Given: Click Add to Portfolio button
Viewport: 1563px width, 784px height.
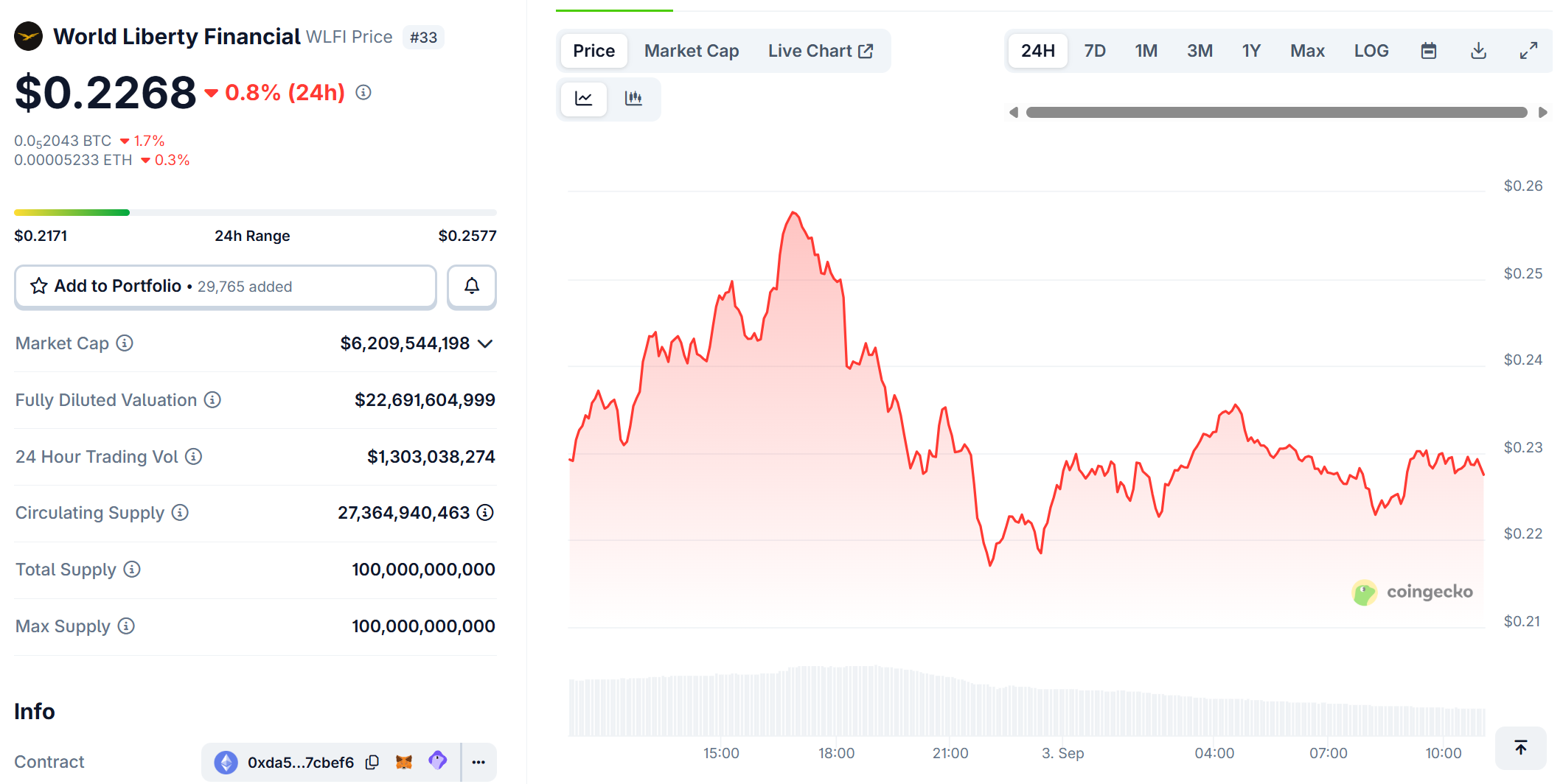Looking at the screenshot, I should pyautogui.click(x=225, y=286).
